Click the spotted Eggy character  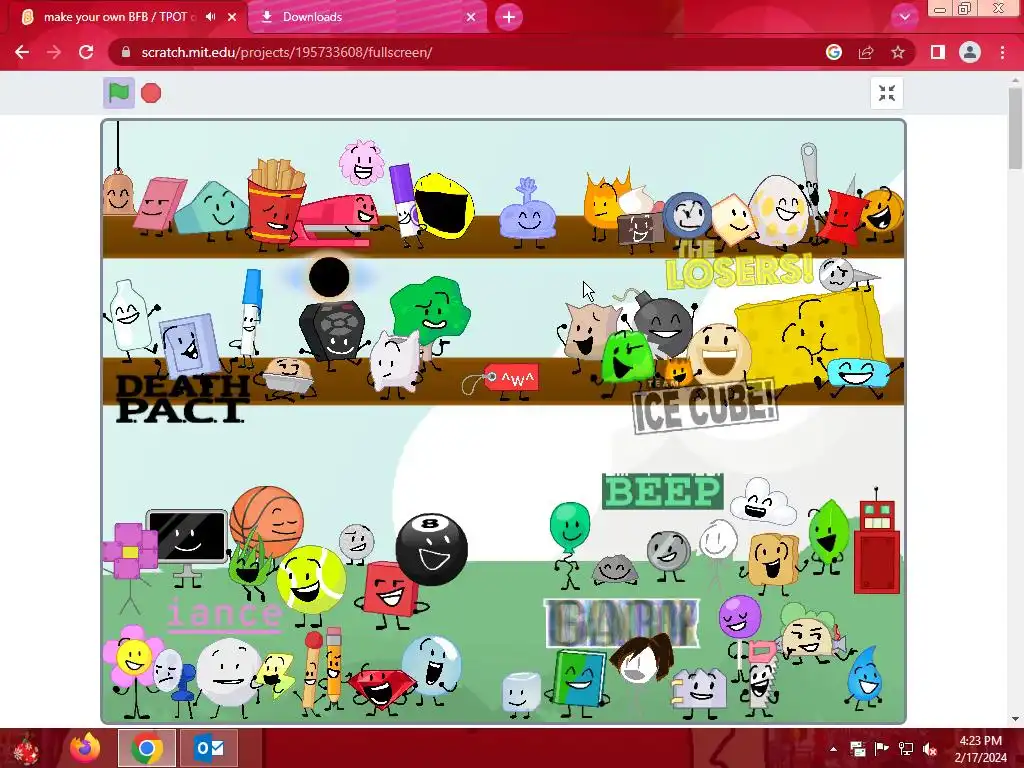click(x=778, y=210)
